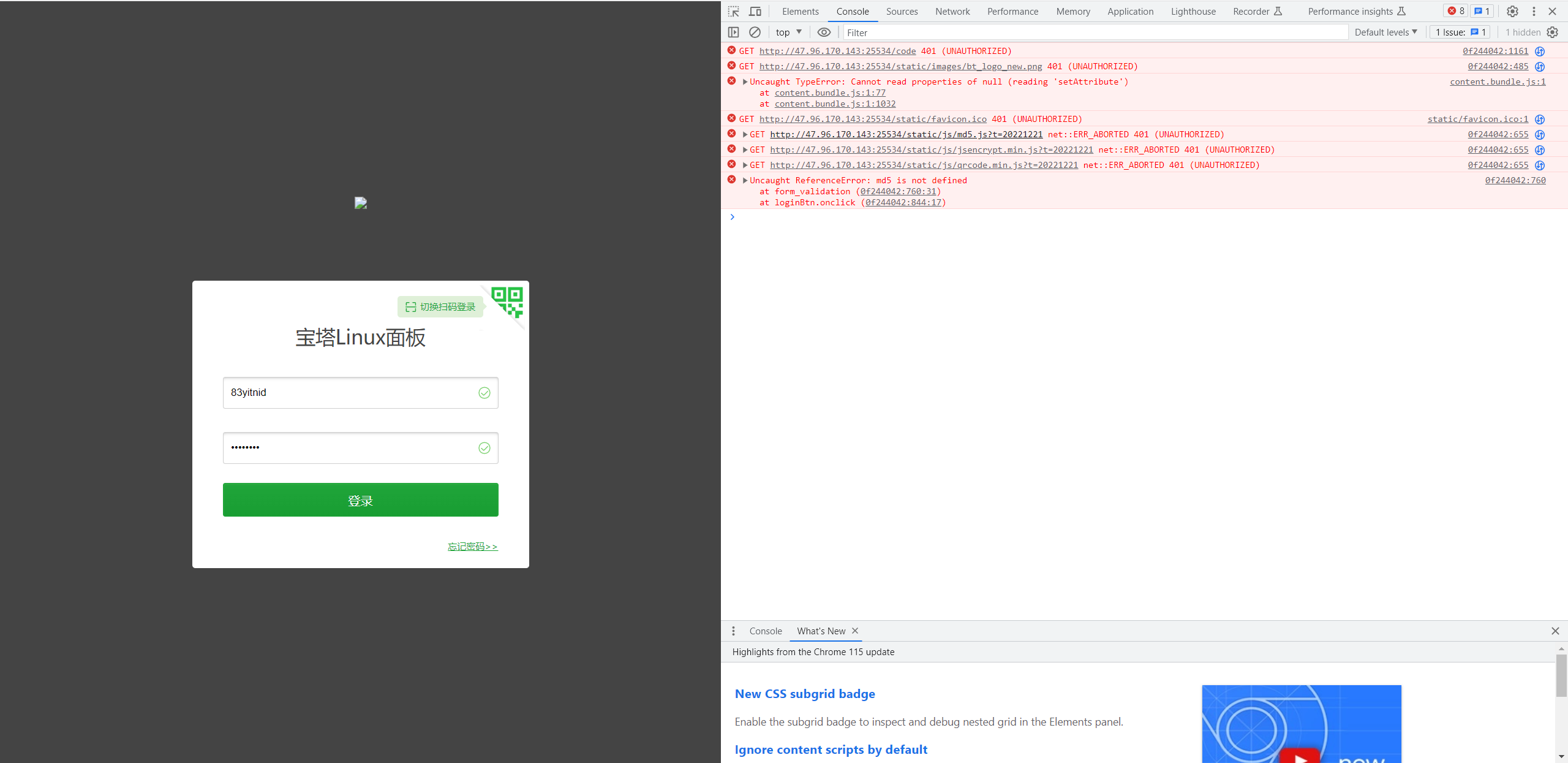
Task: Click the blue 1 issue badge in toolbar
Action: 1482,11
